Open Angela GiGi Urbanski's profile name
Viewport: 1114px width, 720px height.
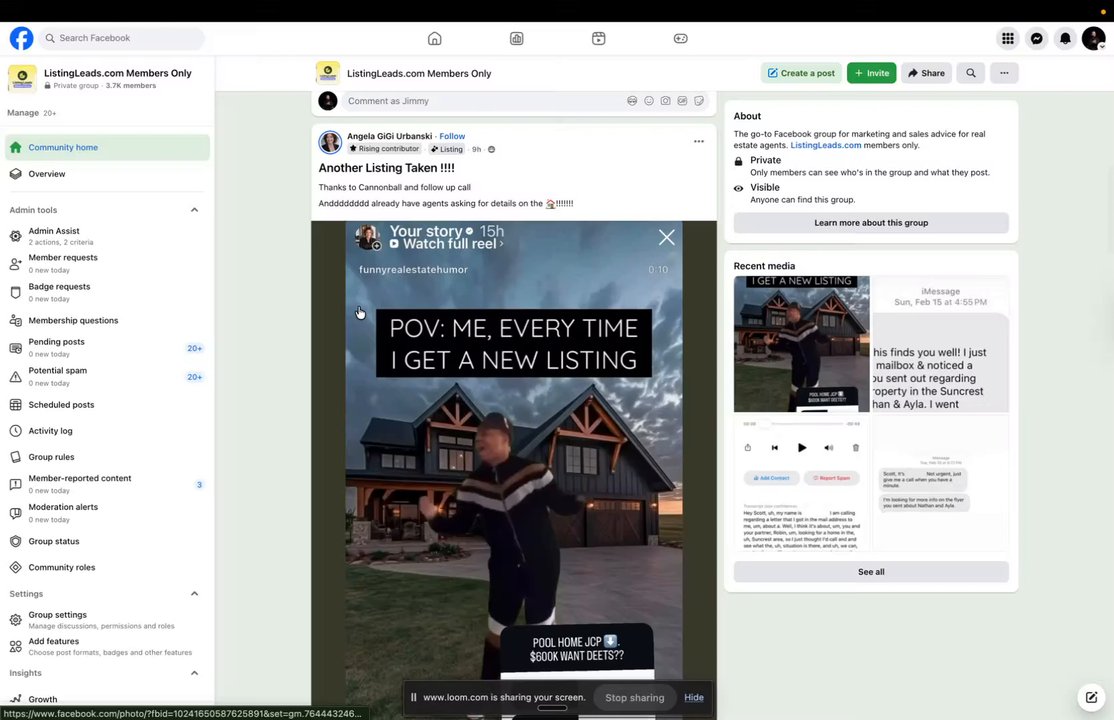pos(389,136)
